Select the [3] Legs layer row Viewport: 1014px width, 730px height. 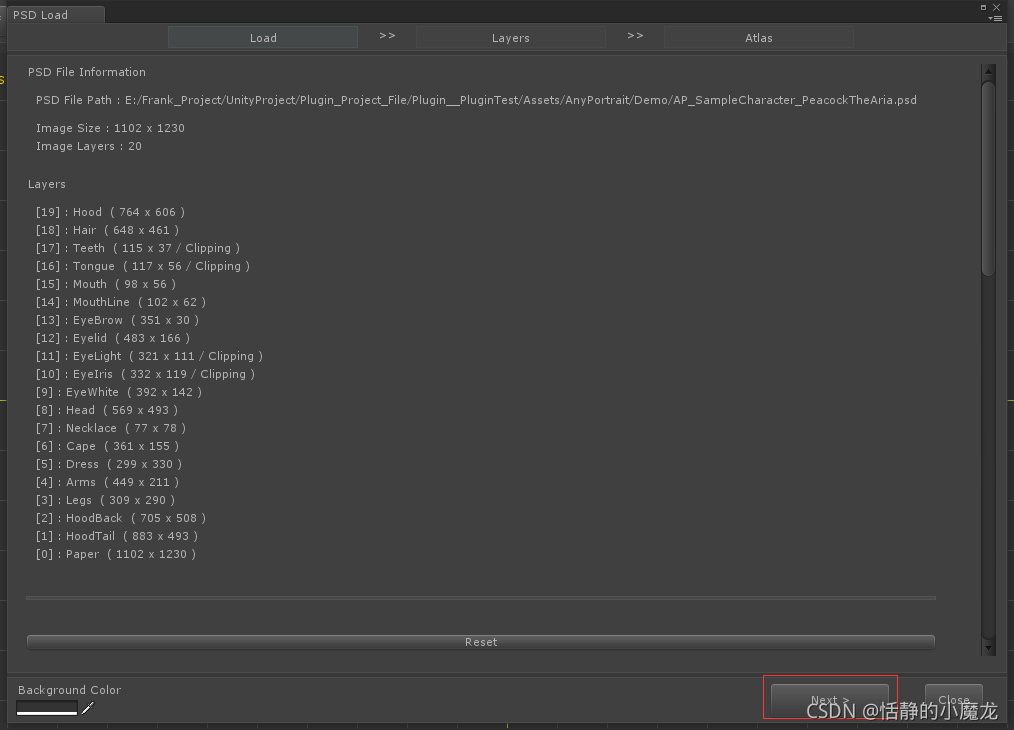coord(105,500)
